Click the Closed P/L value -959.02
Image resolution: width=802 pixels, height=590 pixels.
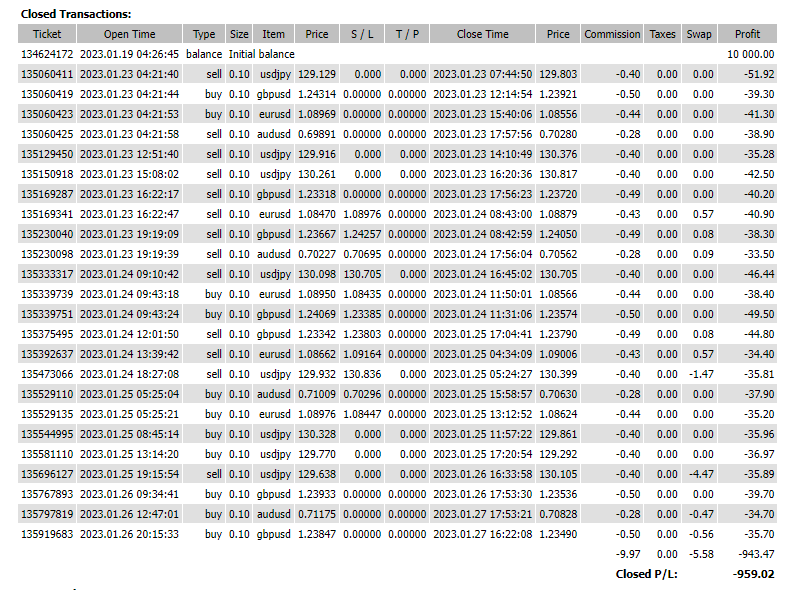click(x=754, y=574)
